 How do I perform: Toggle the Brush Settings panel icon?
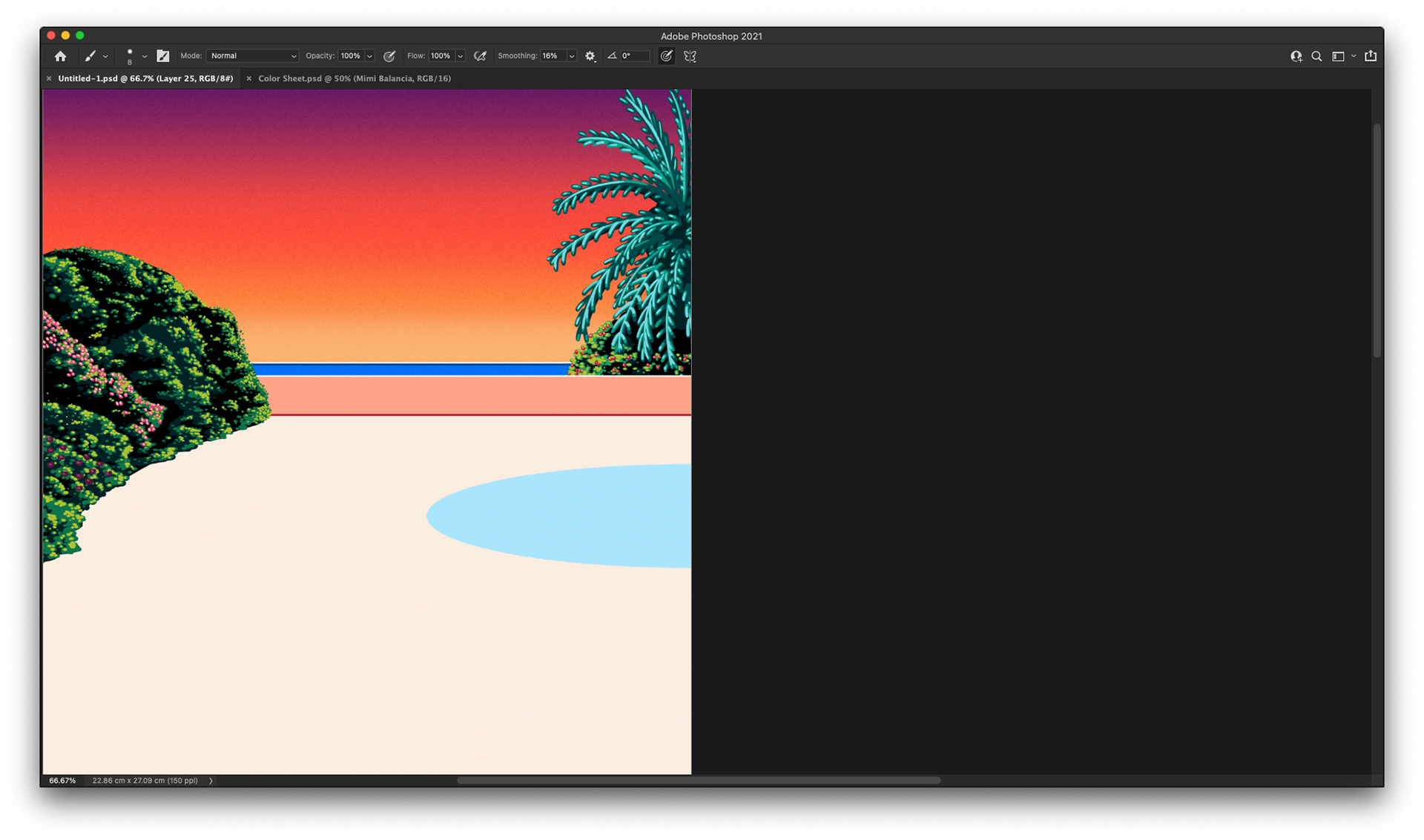coord(163,56)
